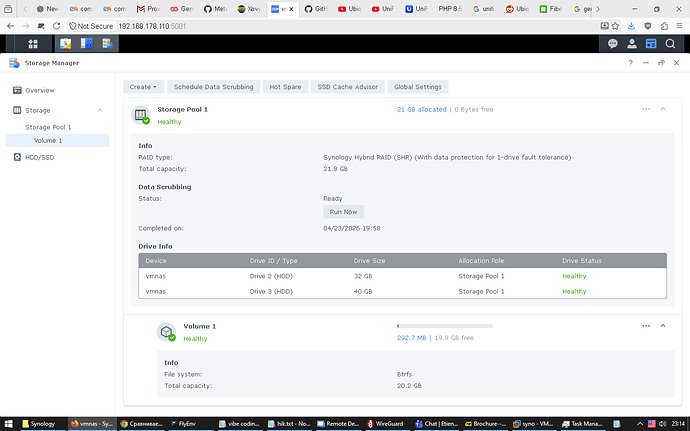Open Global Settings
Image resolution: width=690 pixels, height=431 pixels.
tap(418, 87)
